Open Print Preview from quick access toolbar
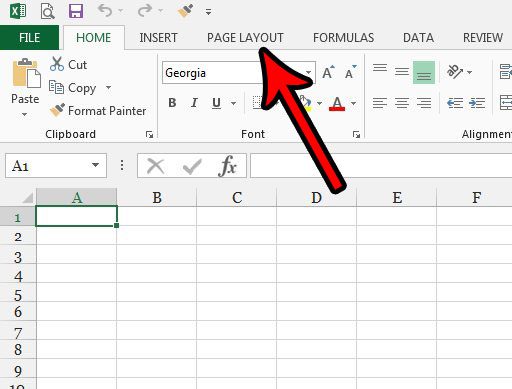The width and height of the screenshot is (512, 389). click(x=48, y=11)
